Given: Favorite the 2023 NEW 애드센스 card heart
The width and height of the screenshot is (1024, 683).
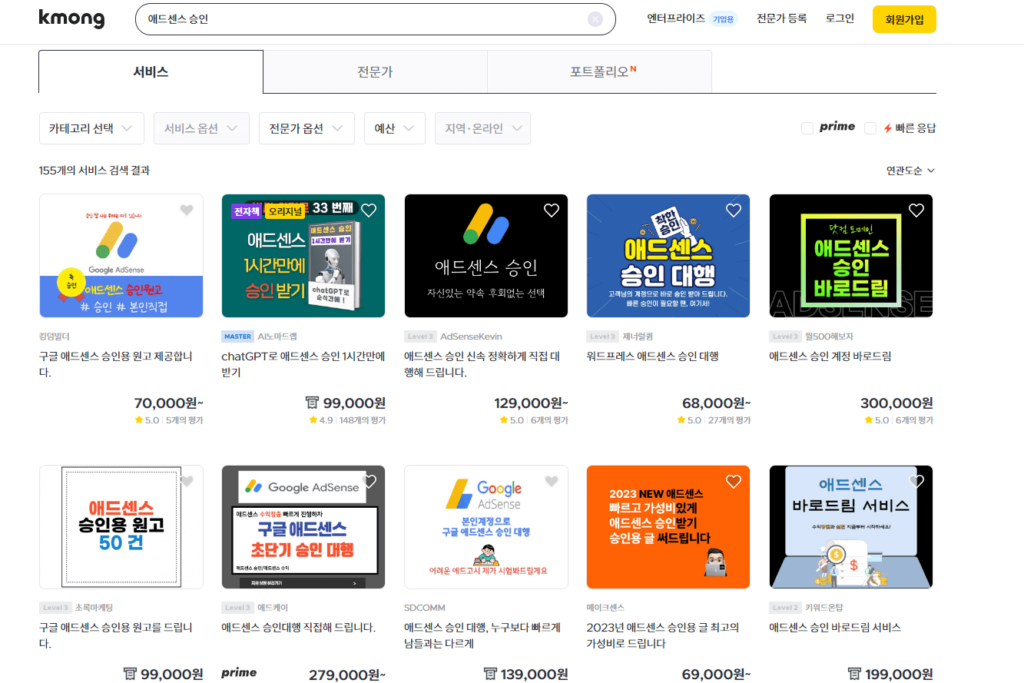Looking at the screenshot, I should [733, 481].
